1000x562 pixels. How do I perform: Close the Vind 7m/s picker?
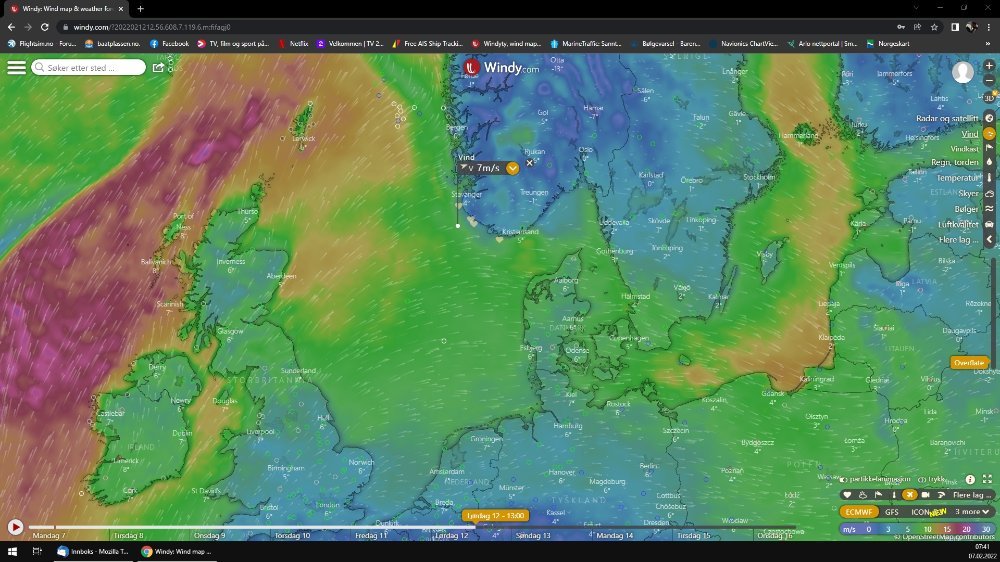tap(529, 163)
